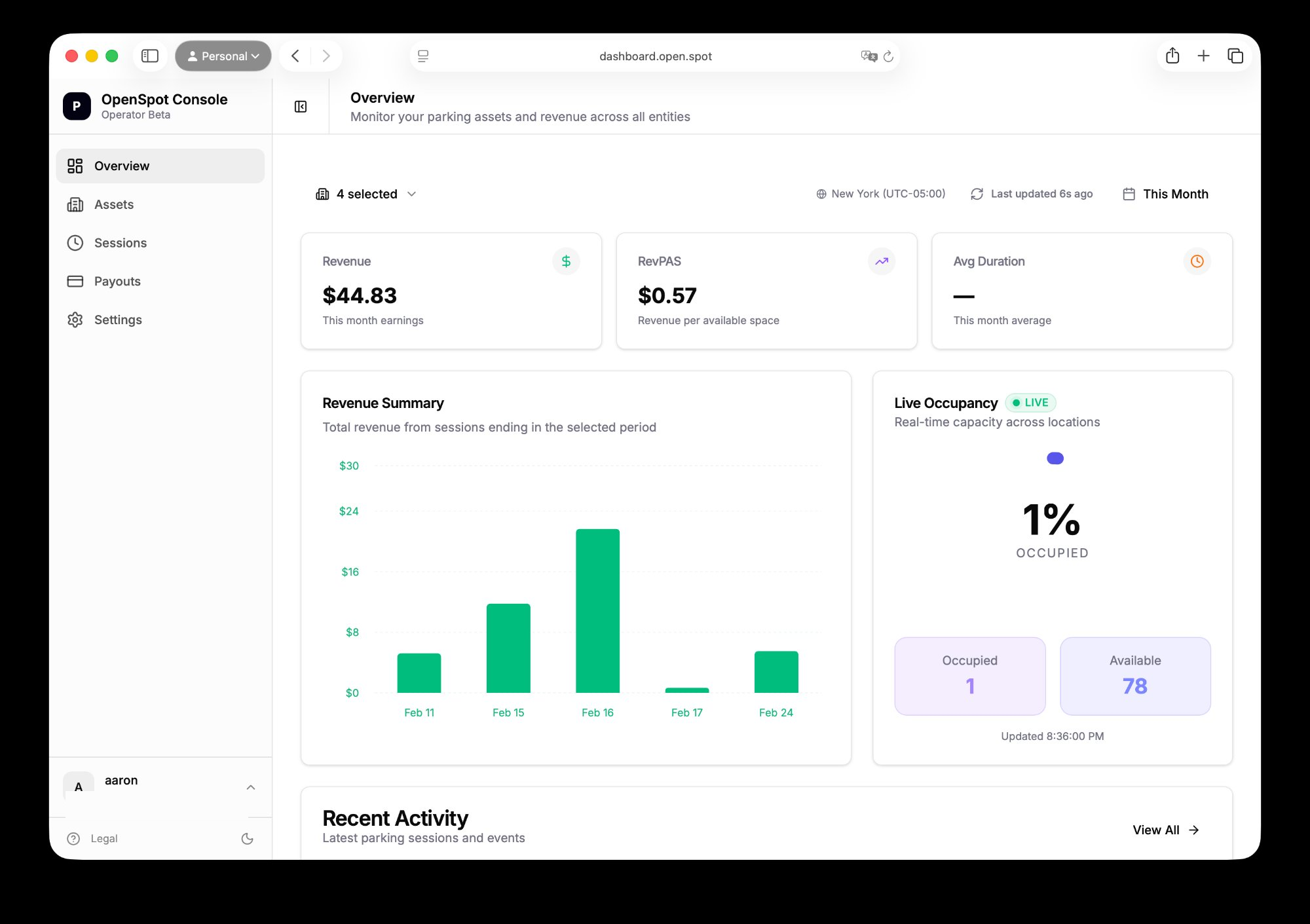Go to Payouts in sidebar
Screen dimensions: 1310x924
pos(117,282)
